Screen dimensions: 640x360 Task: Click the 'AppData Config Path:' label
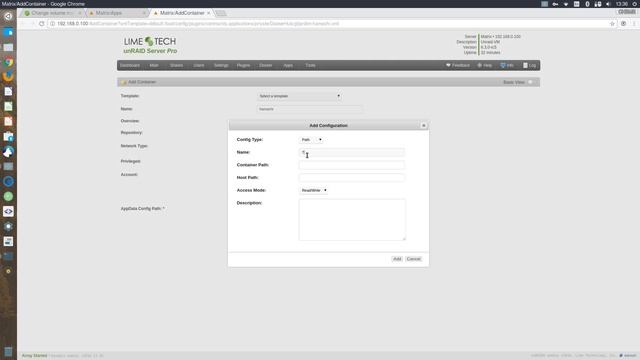tap(142, 209)
